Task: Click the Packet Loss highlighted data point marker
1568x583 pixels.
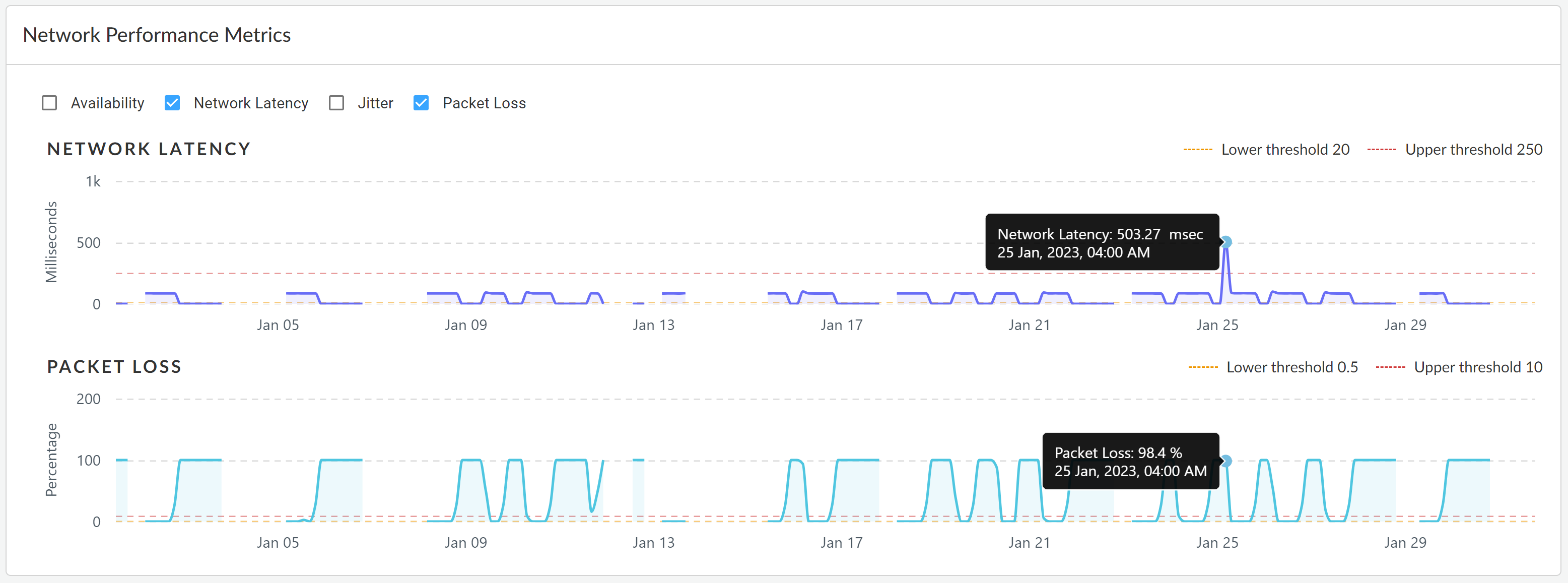Action: [1226, 461]
